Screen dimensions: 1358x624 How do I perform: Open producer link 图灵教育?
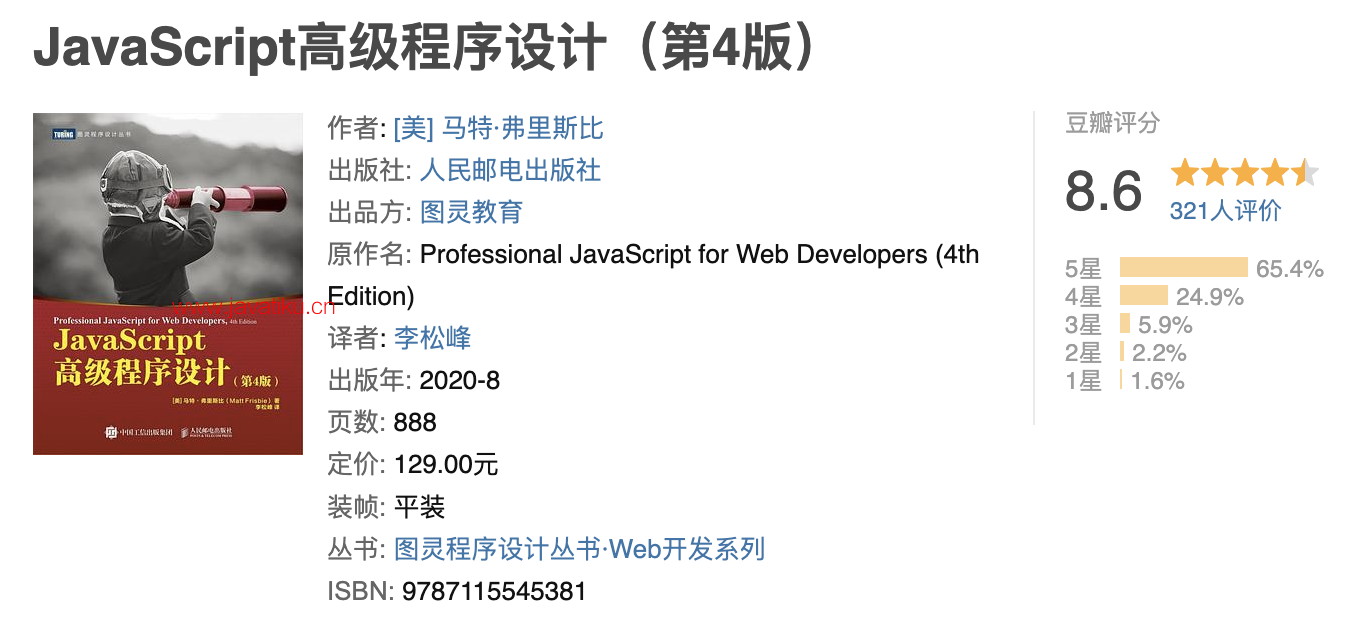tap(471, 213)
